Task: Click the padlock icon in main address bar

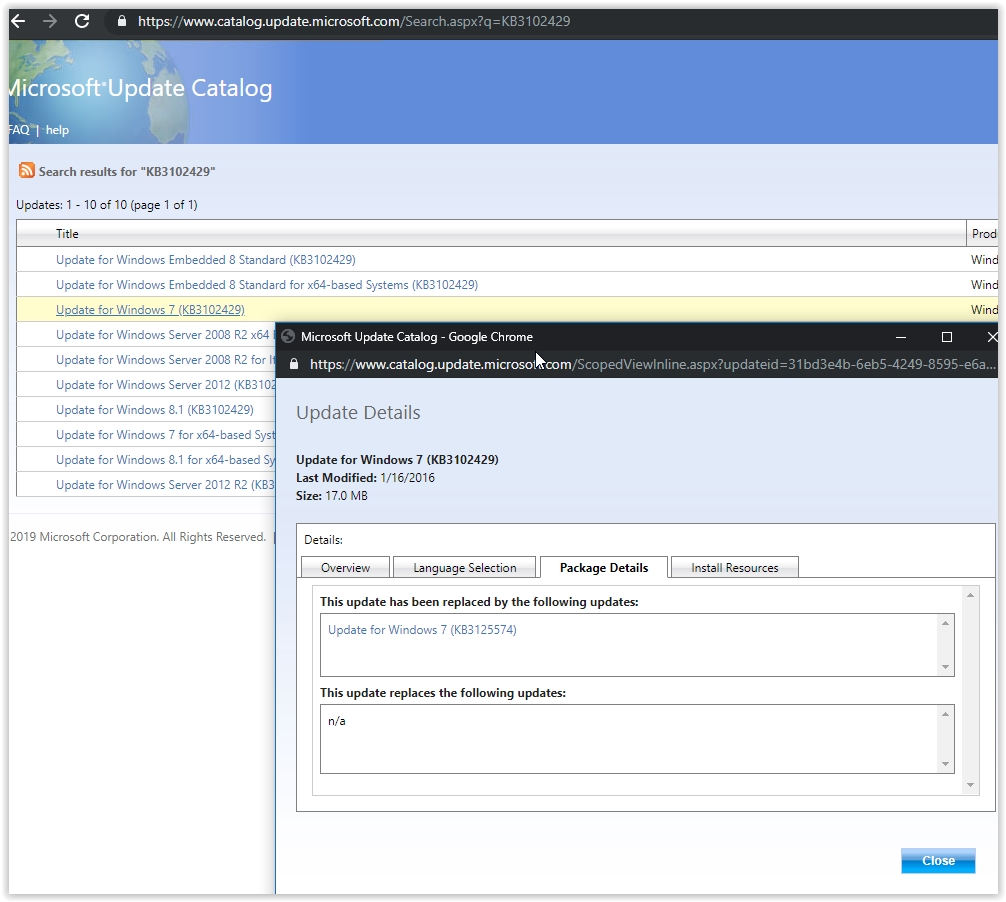Action: [x=122, y=21]
